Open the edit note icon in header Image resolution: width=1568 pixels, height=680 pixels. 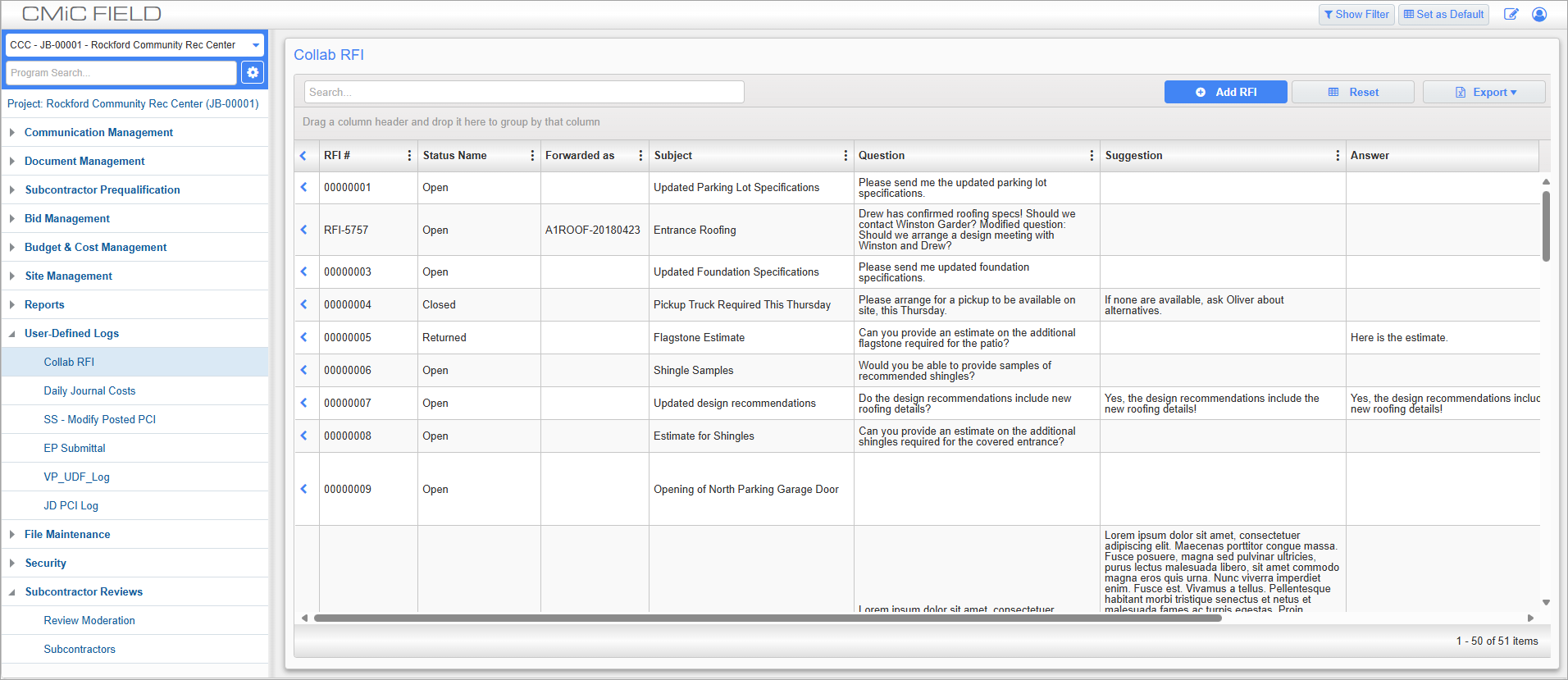point(1511,14)
